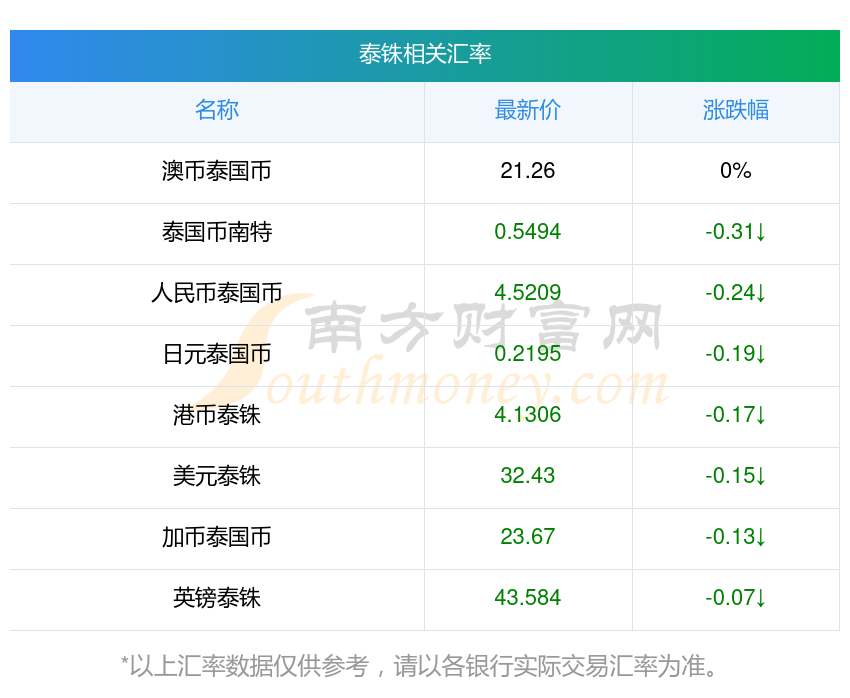Select the 0.5494 price cell
The width and height of the screenshot is (850, 698).
click(x=527, y=232)
